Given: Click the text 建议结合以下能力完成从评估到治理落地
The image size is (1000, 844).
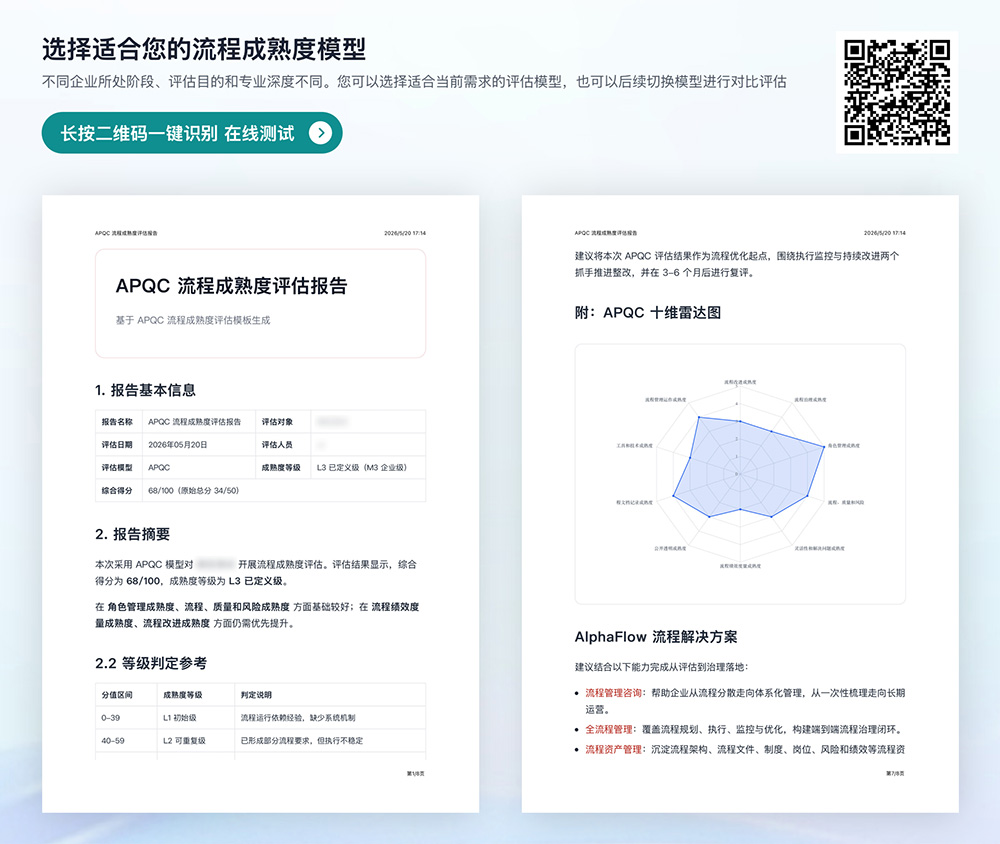Looking at the screenshot, I should click(661, 667).
